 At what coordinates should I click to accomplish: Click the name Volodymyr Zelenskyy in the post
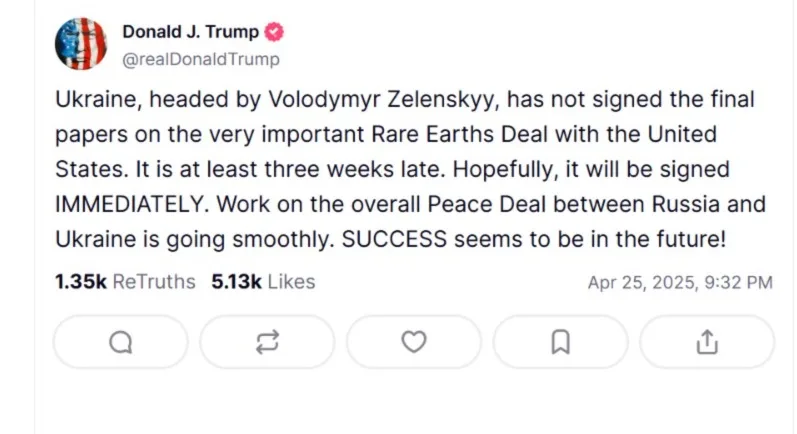[381, 100]
